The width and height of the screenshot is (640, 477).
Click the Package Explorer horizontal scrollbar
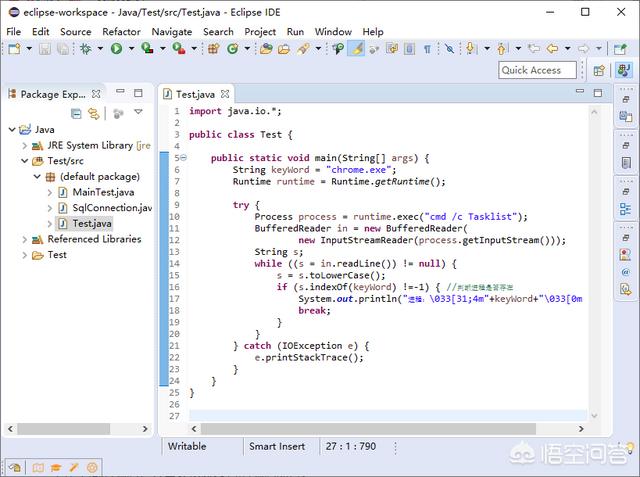(x=64, y=429)
